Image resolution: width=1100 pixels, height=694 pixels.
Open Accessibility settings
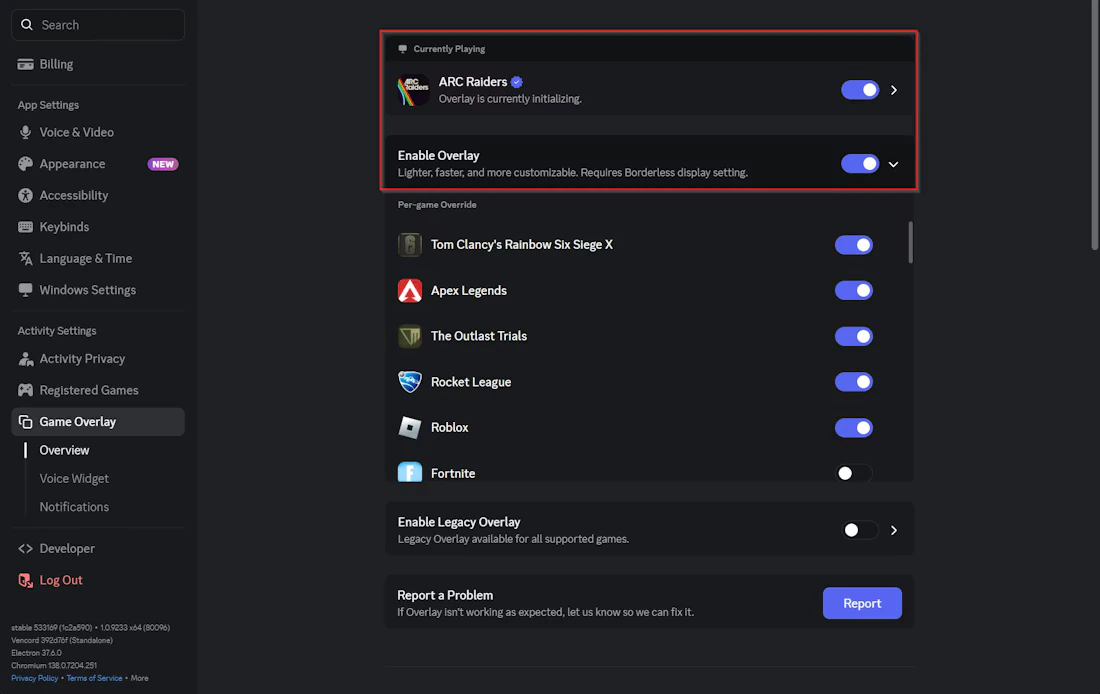pyautogui.click(x=98, y=195)
